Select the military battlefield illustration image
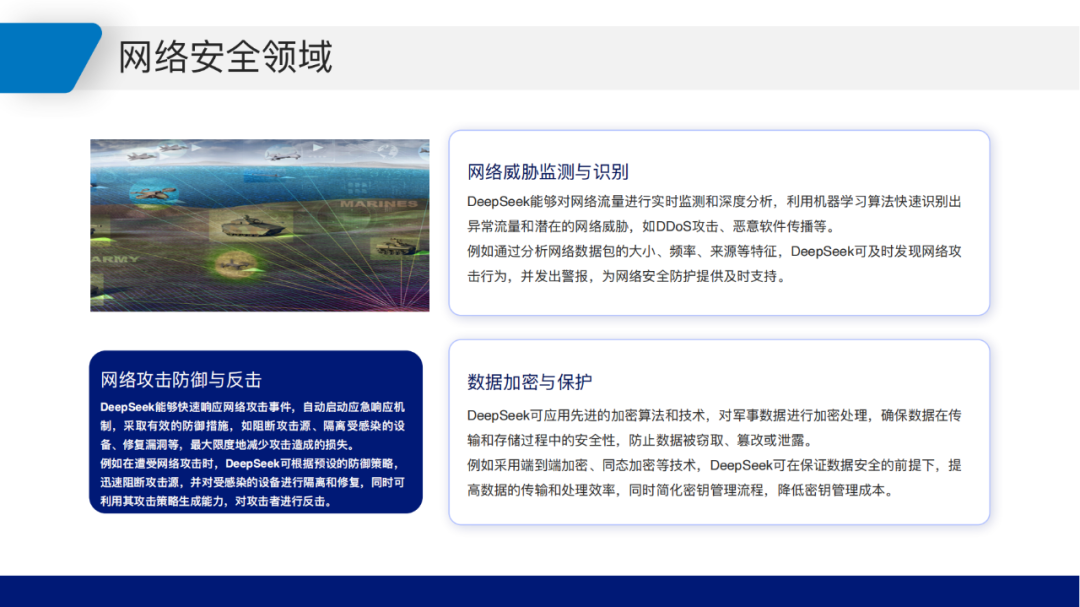Image resolution: width=1080 pixels, height=607 pixels. coord(260,225)
